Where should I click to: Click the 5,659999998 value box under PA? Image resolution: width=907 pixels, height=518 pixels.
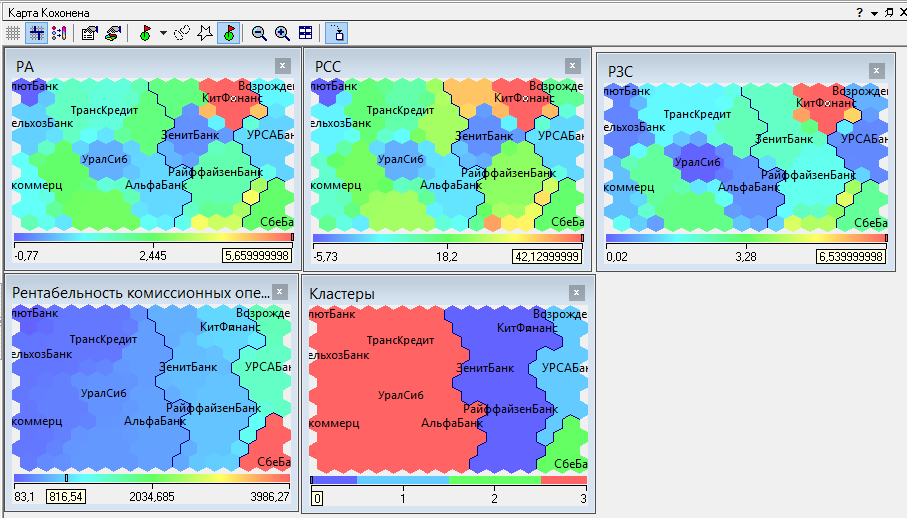click(x=257, y=256)
